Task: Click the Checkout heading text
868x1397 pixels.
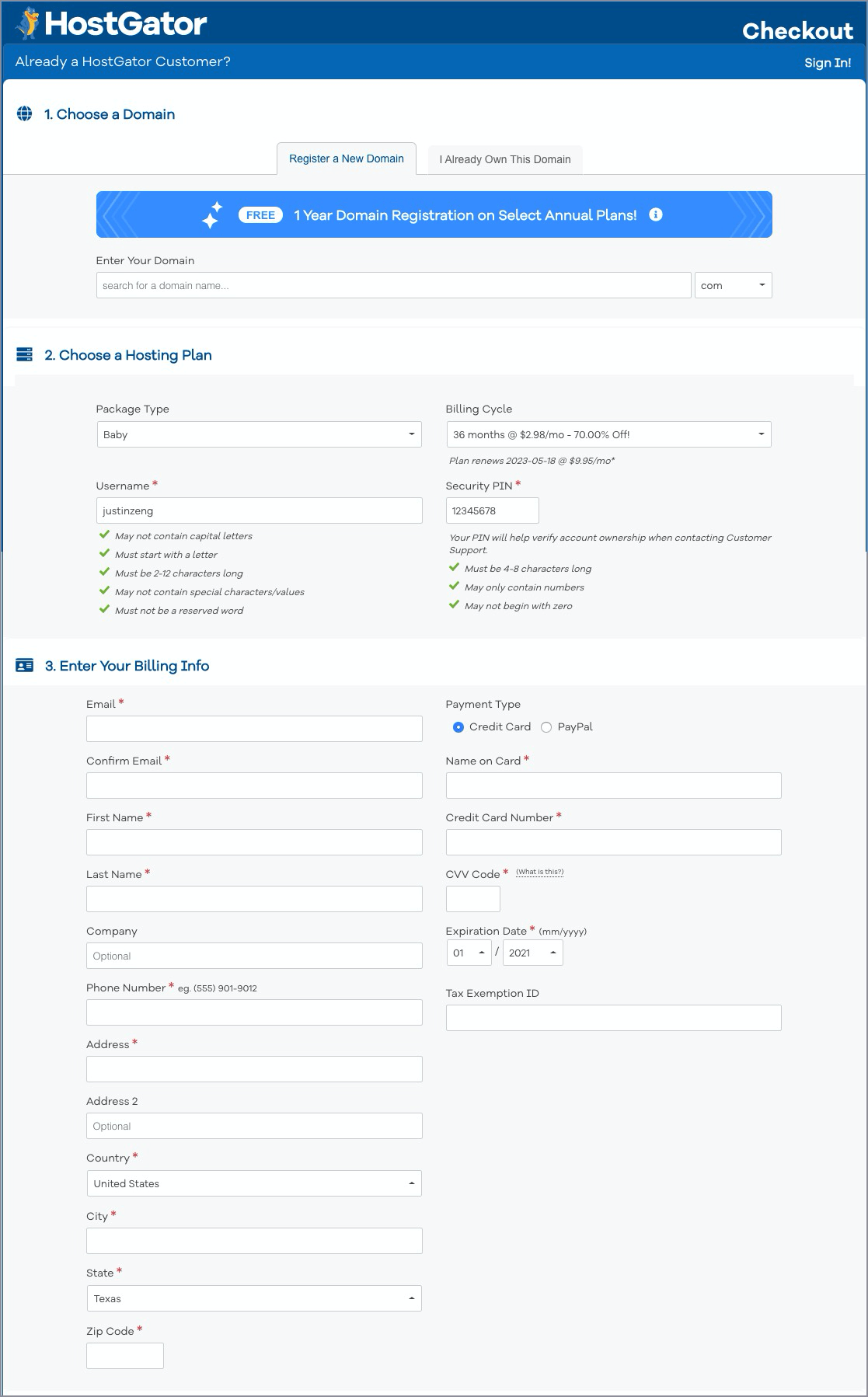Action: pyautogui.click(x=797, y=31)
